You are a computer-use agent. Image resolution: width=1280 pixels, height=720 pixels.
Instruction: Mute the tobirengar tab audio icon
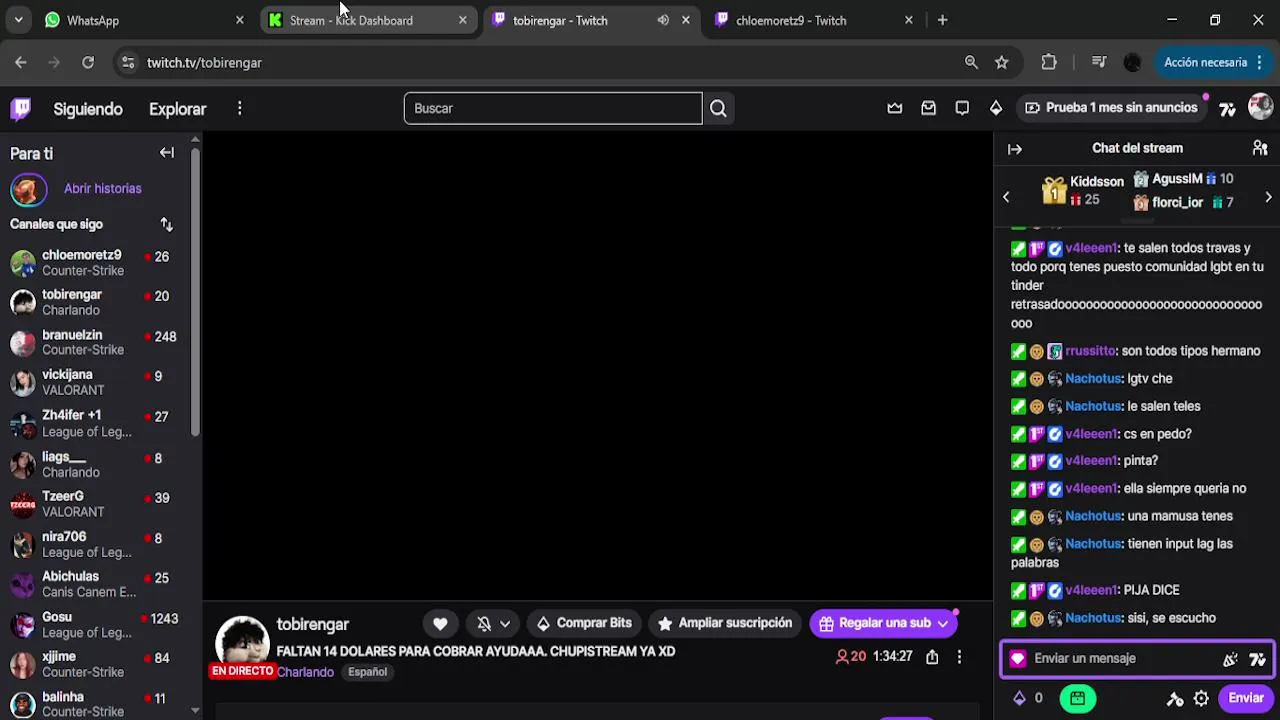(x=663, y=20)
